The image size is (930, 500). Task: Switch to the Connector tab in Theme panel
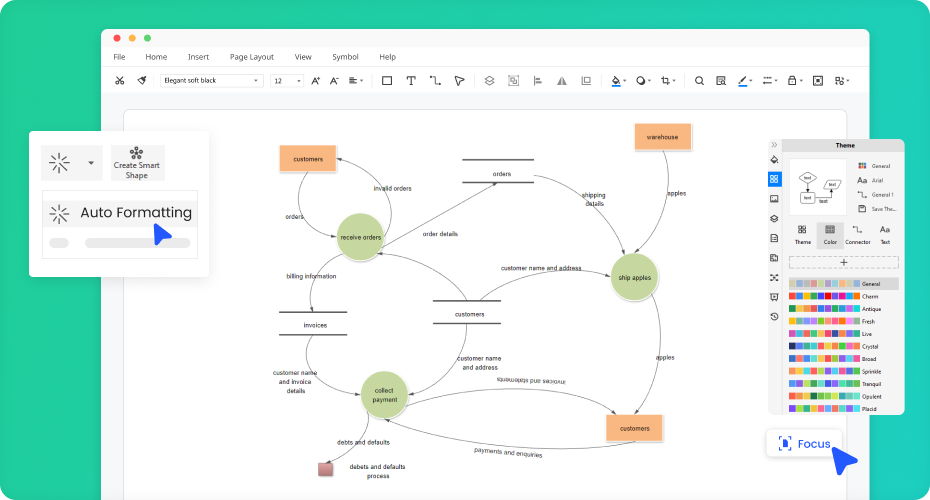click(x=857, y=235)
